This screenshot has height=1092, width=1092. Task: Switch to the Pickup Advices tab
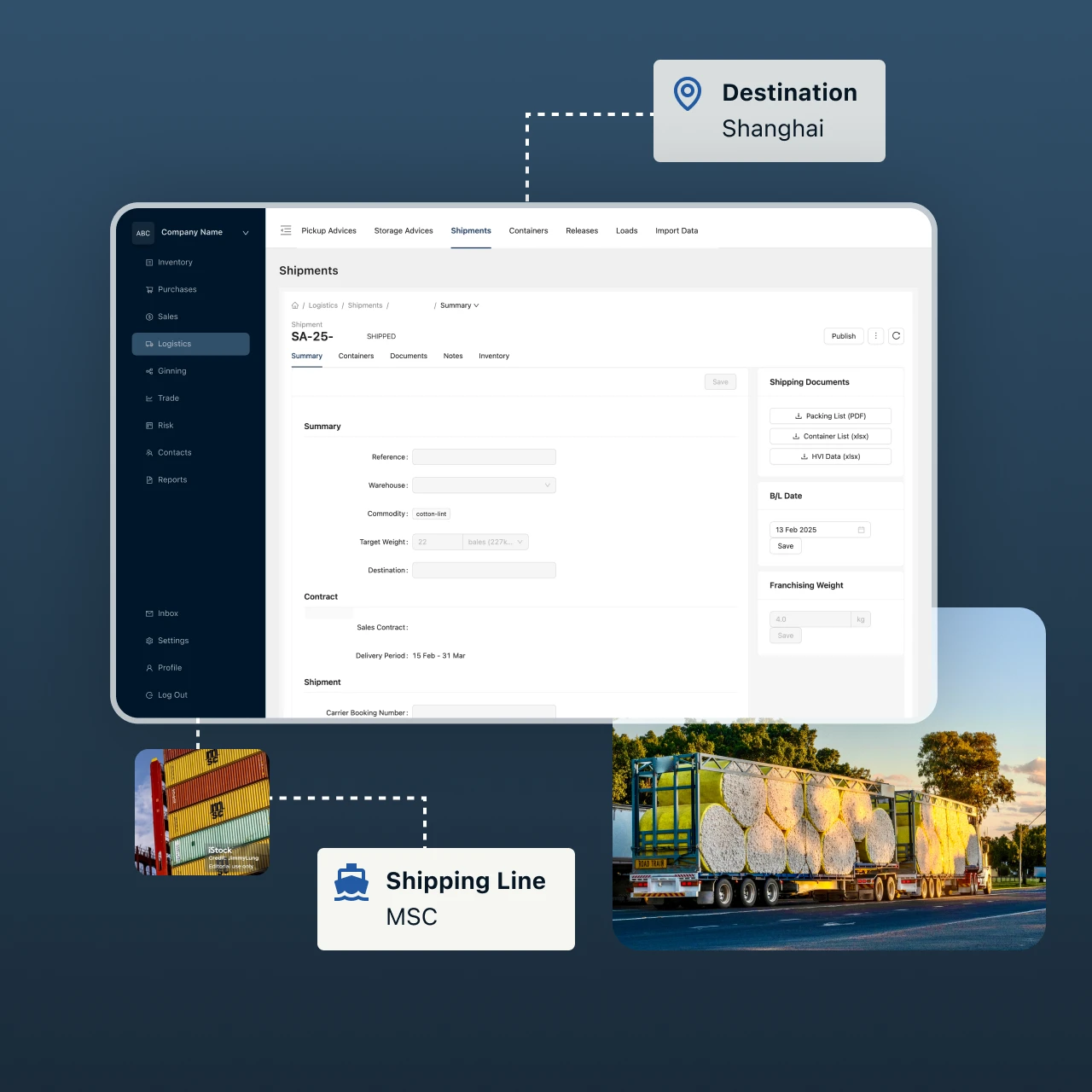point(328,231)
